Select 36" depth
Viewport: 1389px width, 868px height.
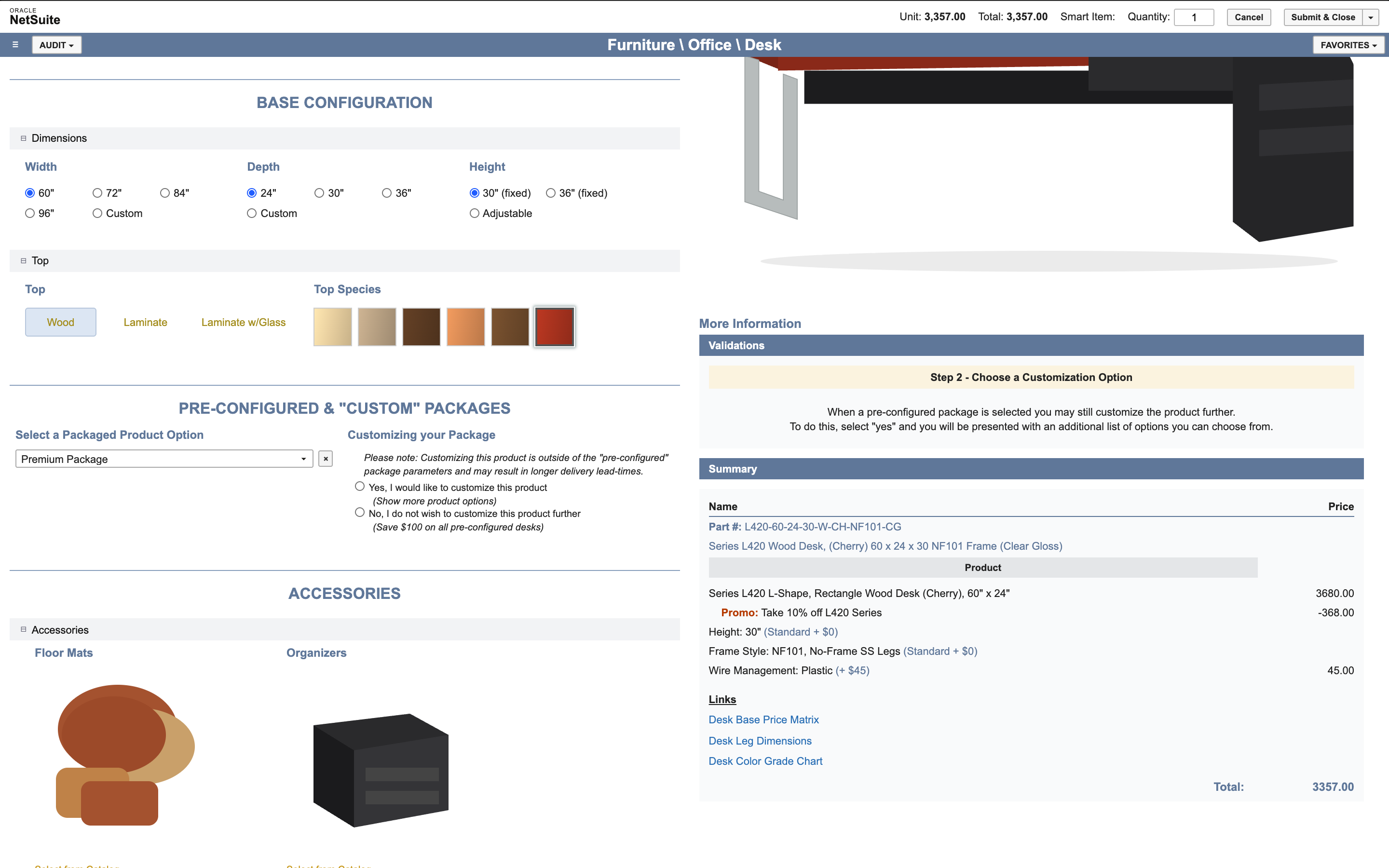coord(387,193)
